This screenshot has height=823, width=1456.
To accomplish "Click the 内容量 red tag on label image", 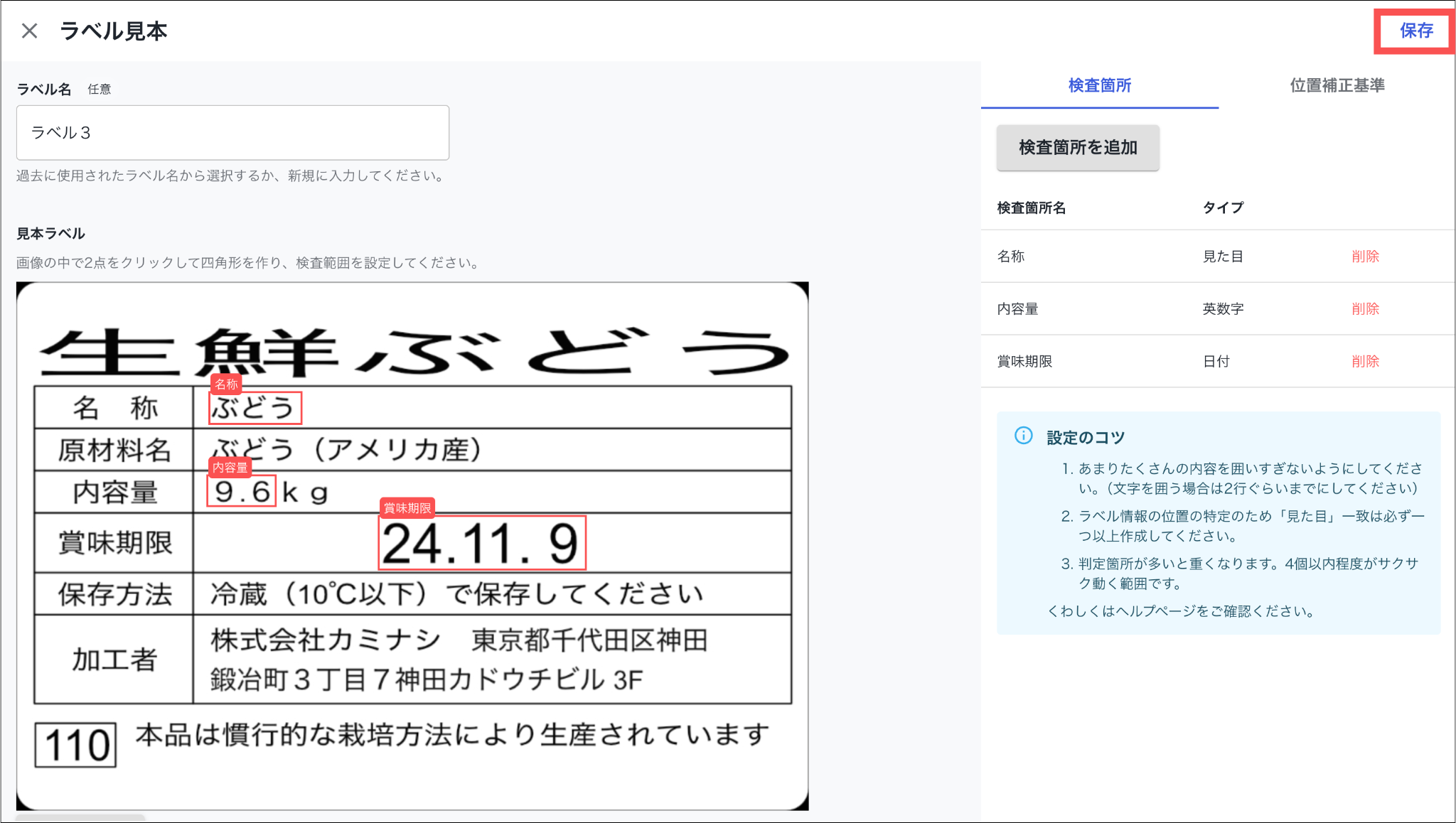I will click(230, 468).
